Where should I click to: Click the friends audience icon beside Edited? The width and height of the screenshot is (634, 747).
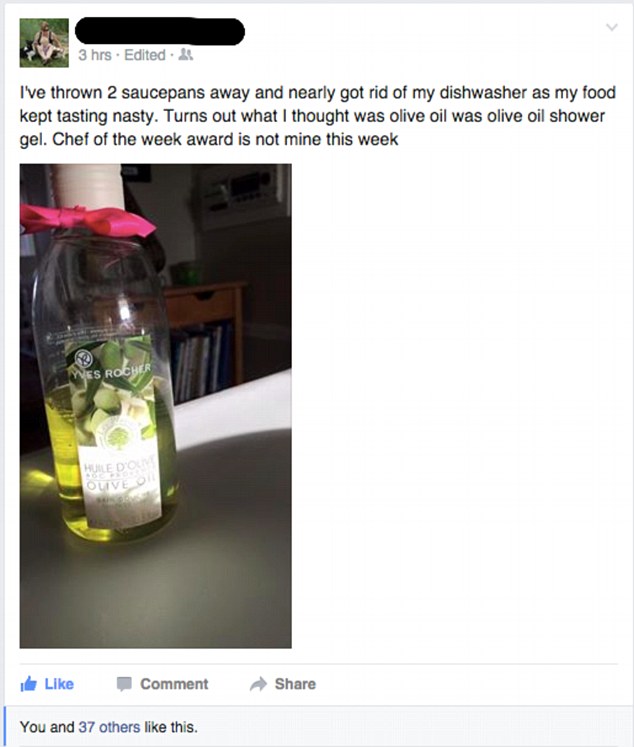coord(186,55)
